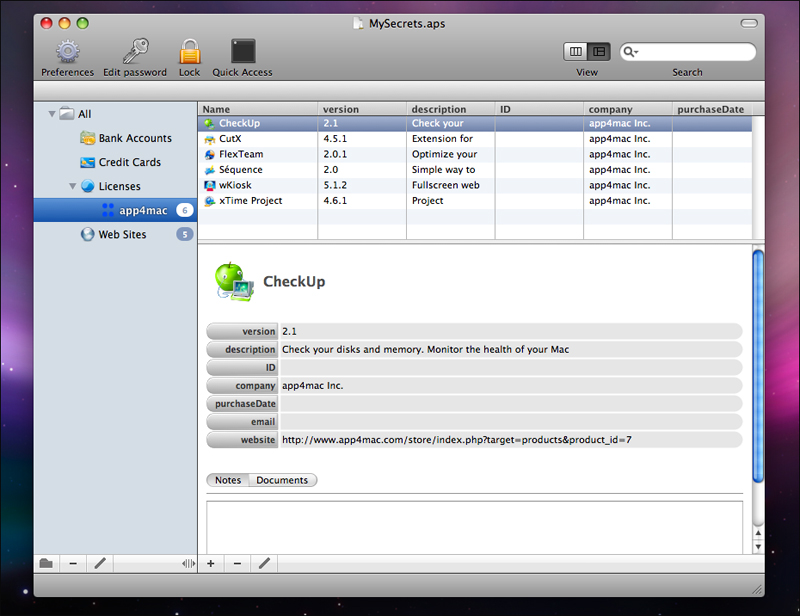Click the xTime Project row icon
Screen dimensions: 800x616
tap(210, 201)
